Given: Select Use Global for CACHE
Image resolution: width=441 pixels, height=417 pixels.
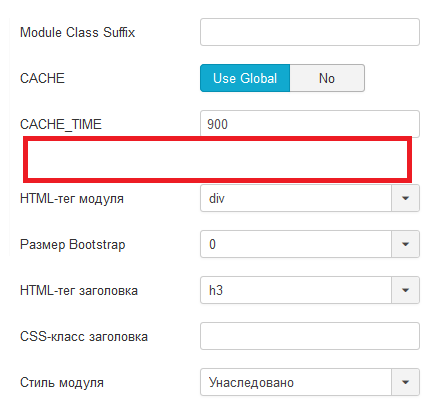Looking at the screenshot, I should [245, 78].
